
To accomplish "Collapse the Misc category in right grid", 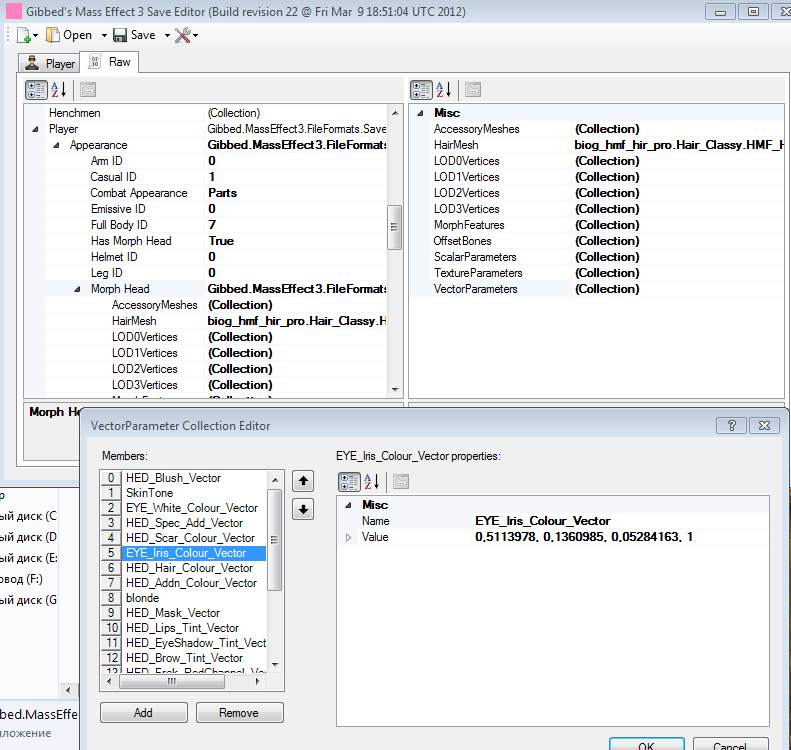I will click(x=420, y=113).
